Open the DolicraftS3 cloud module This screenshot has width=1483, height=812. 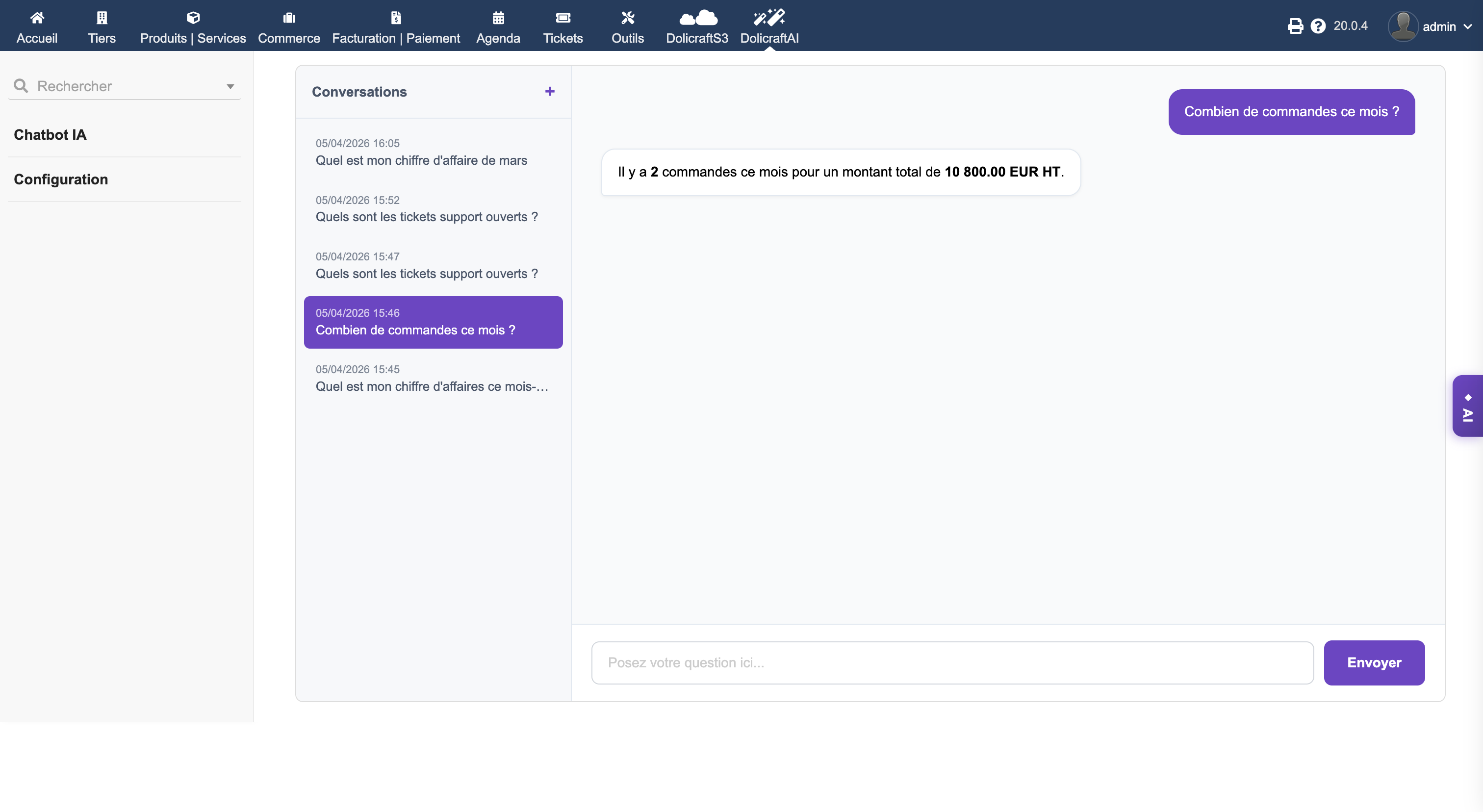tap(697, 18)
